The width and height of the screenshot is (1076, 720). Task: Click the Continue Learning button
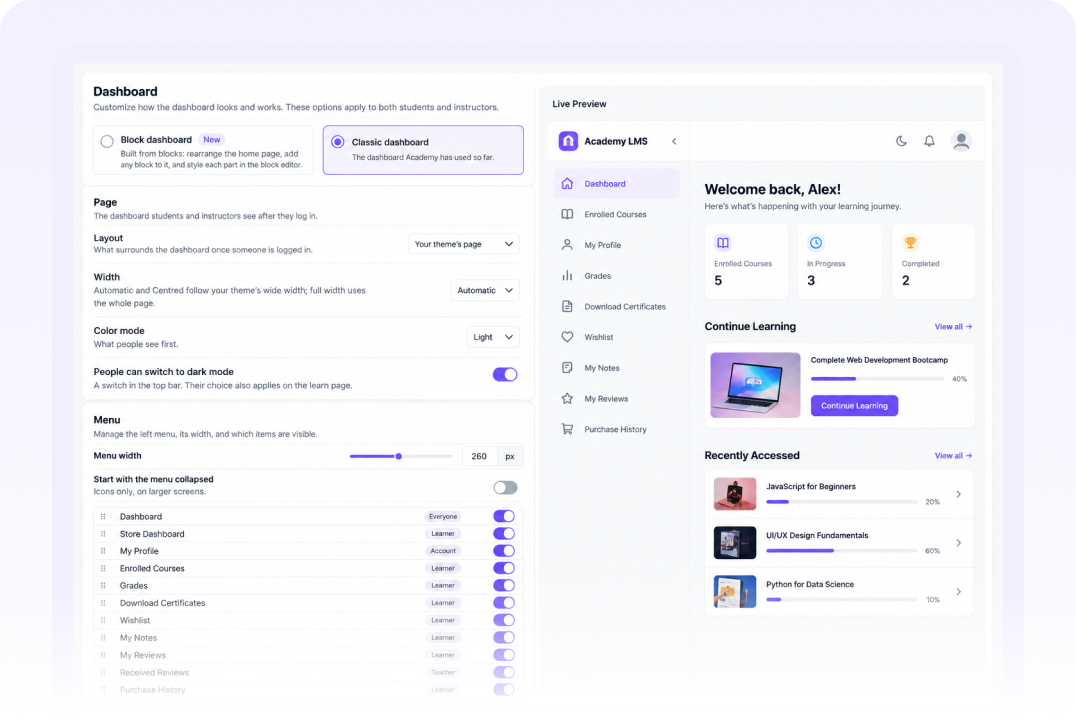click(x=854, y=406)
